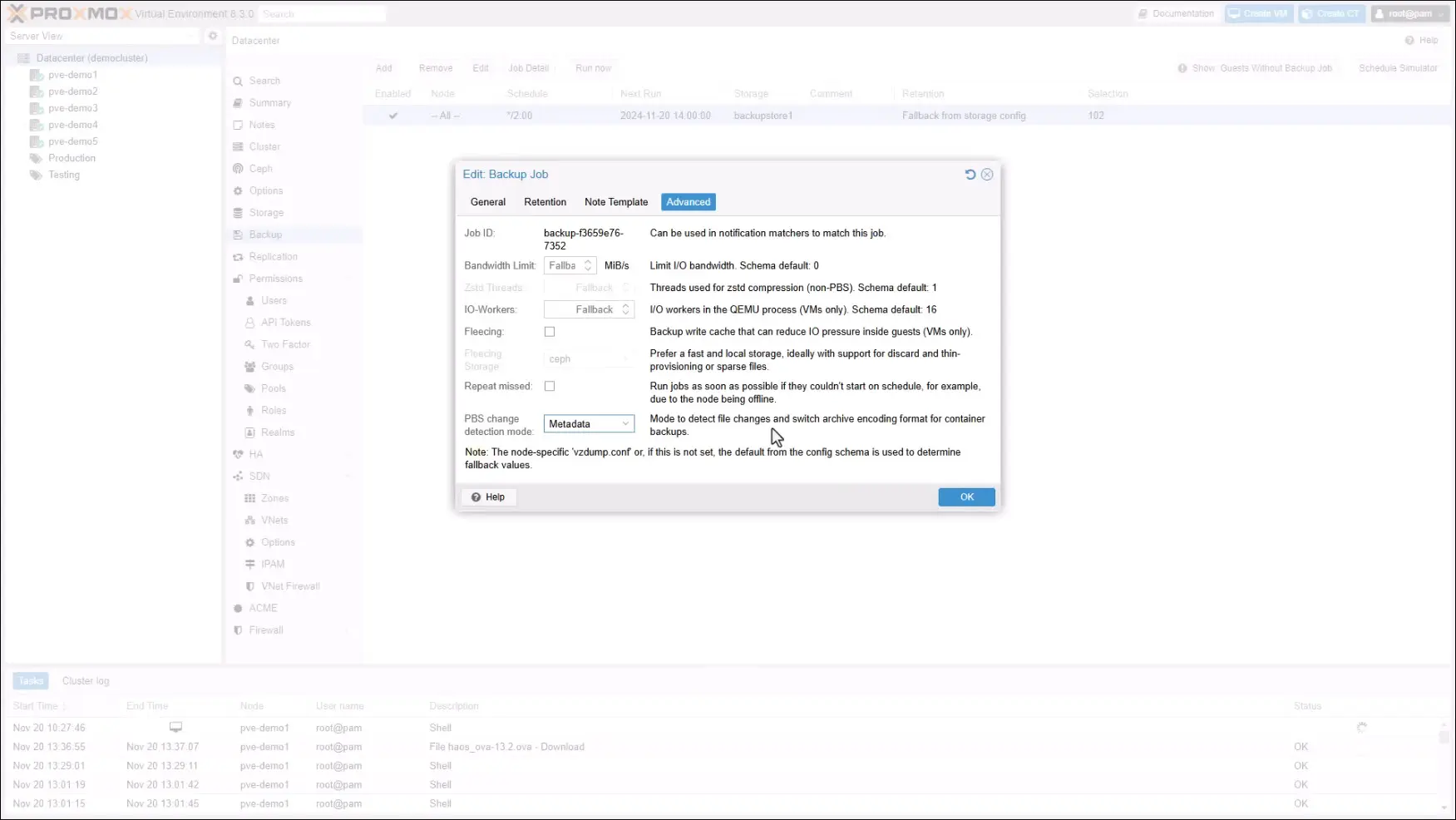Enable the Fleecing checkbox

click(550, 332)
